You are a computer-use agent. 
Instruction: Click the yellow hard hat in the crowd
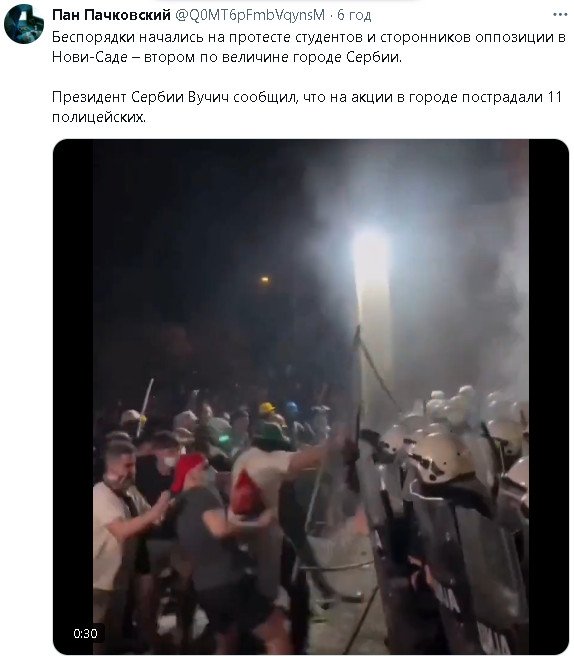tap(267, 407)
